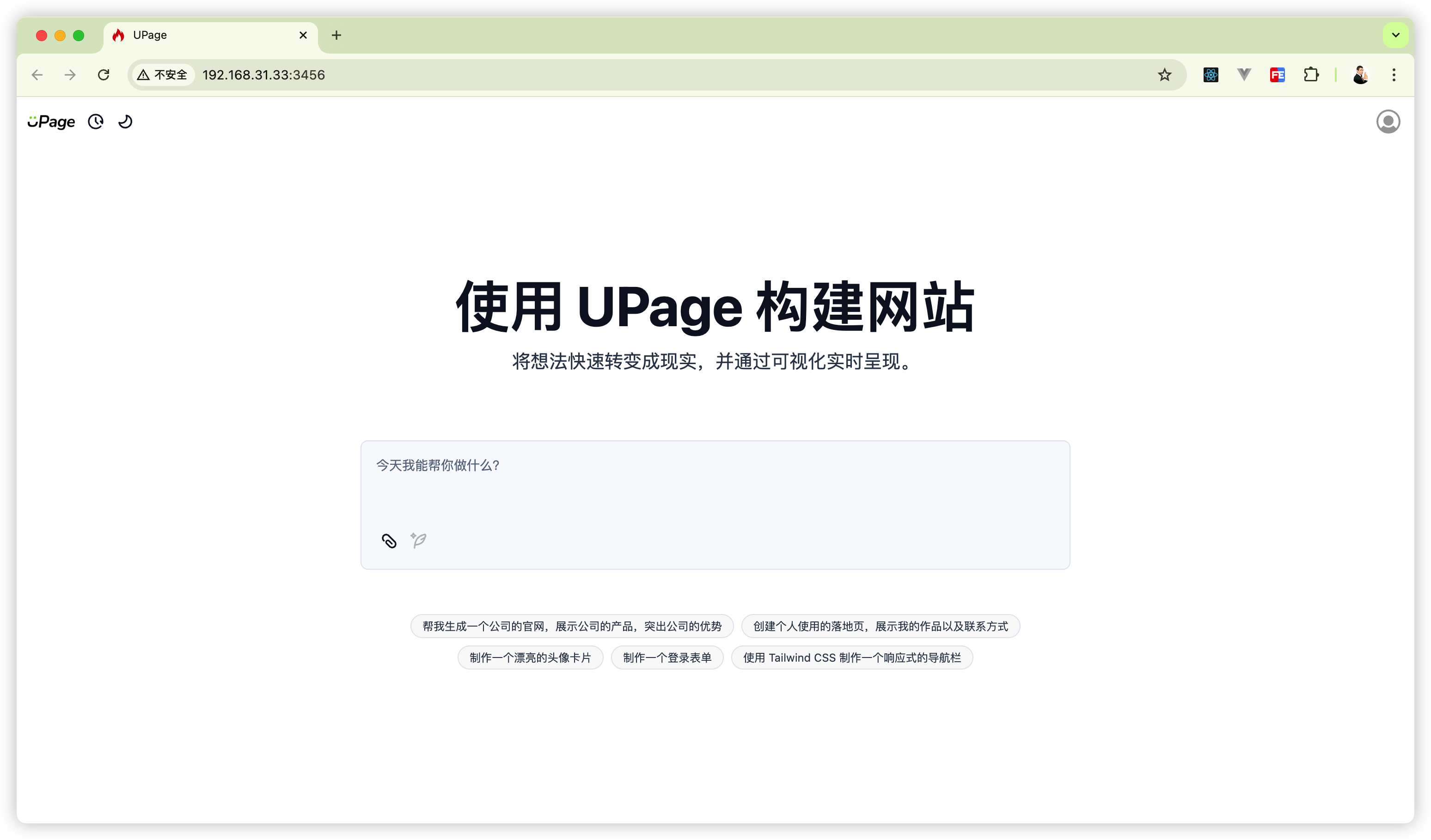This screenshot has width=1431, height=840.
Task: Open the React DevTools extension icon
Action: 1211,75
